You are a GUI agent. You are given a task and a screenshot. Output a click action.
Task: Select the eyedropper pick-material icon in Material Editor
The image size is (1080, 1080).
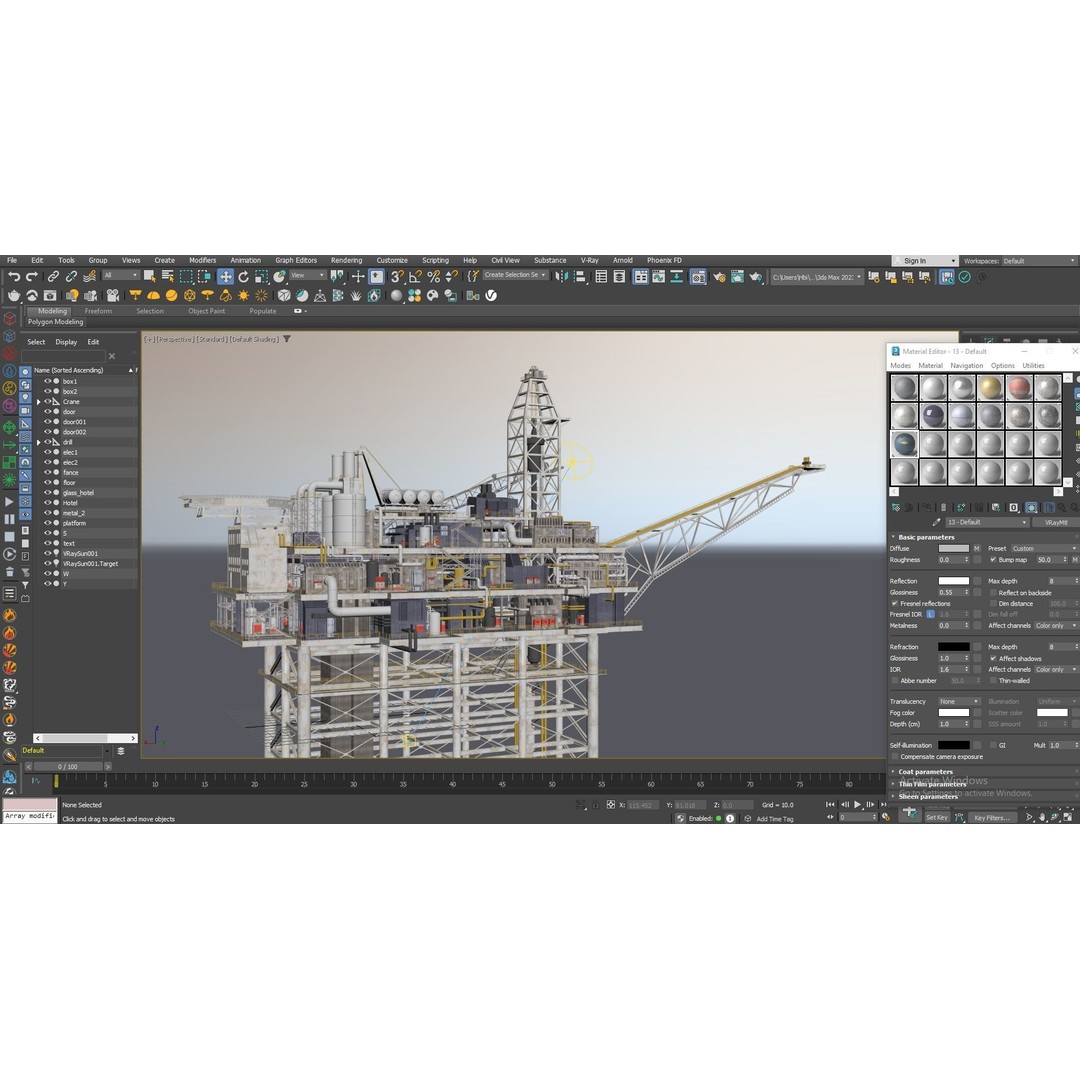pos(936,522)
